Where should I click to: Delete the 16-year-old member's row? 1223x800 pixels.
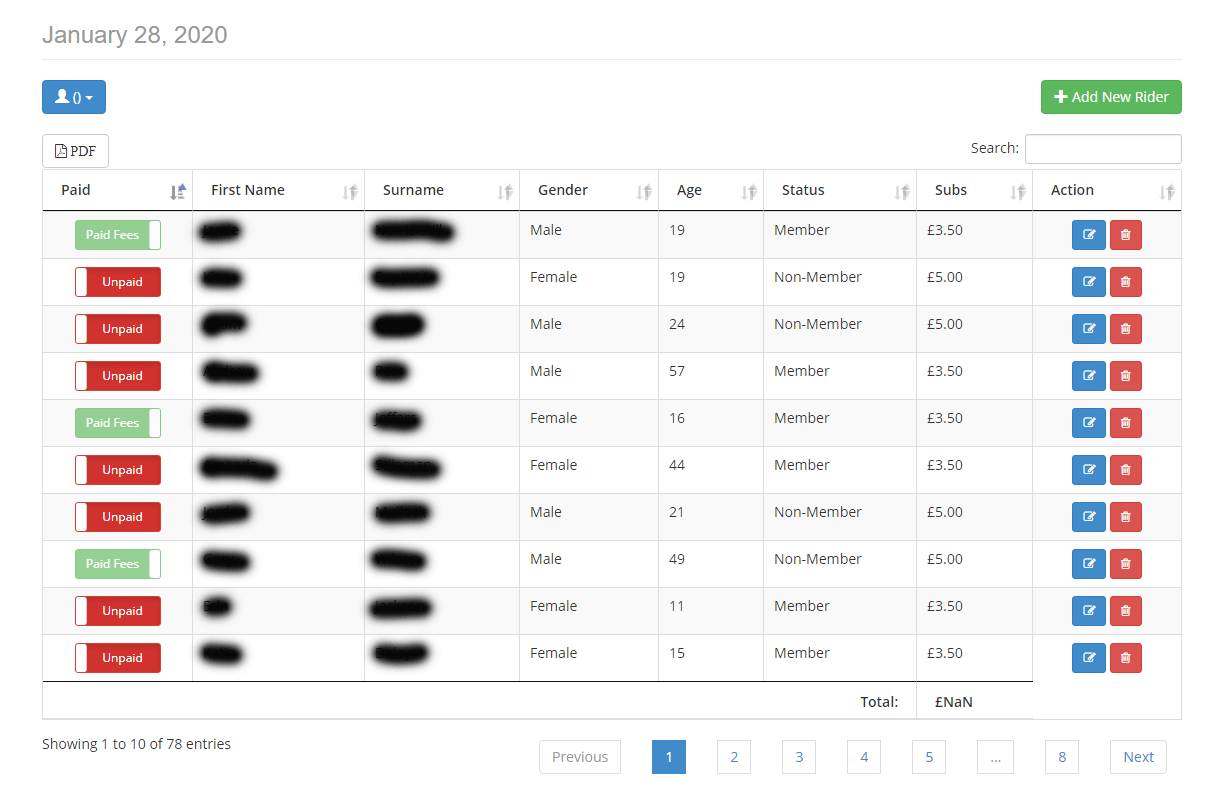pyautogui.click(x=1125, y=422)
